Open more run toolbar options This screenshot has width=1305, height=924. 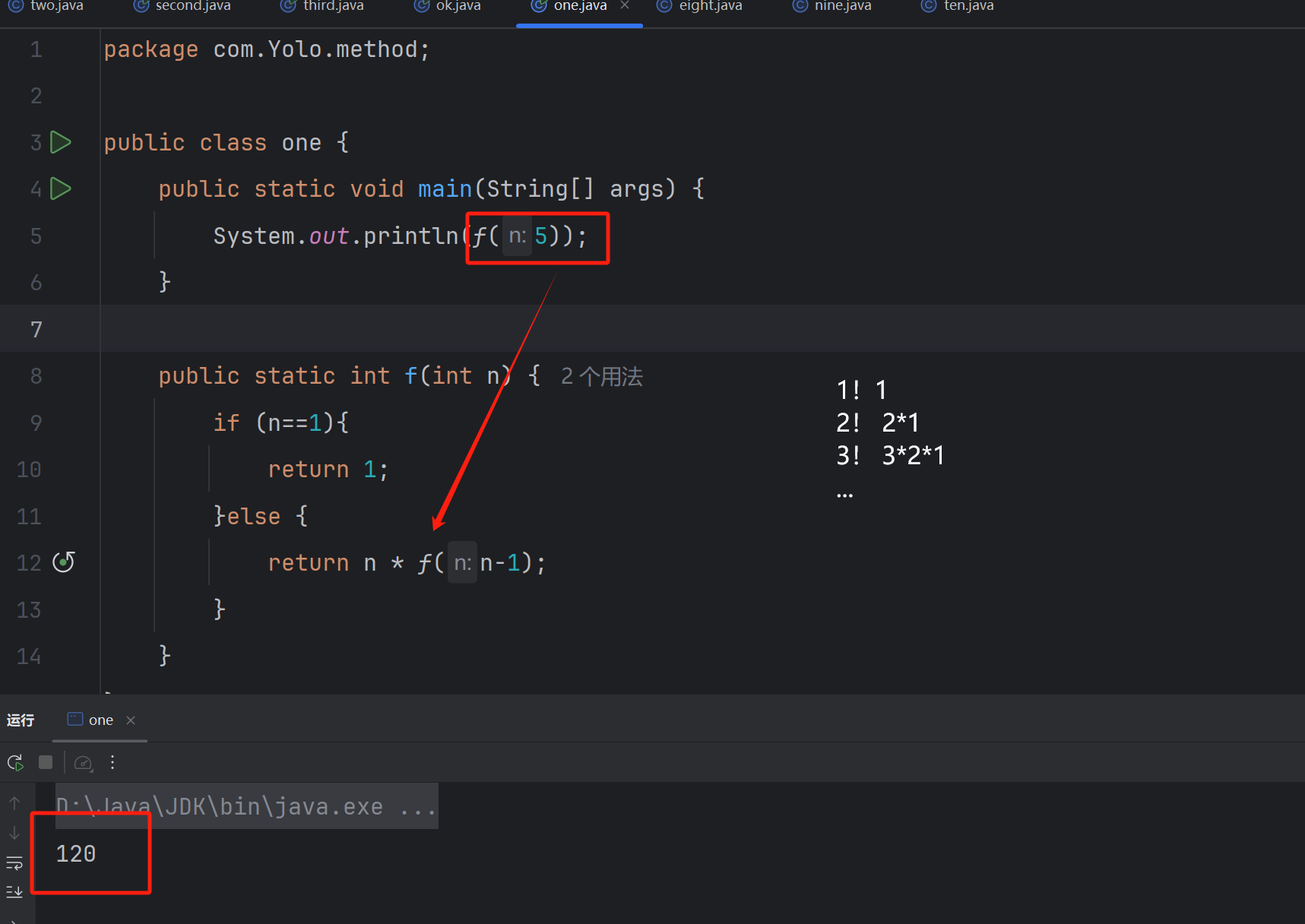point(112,762)
